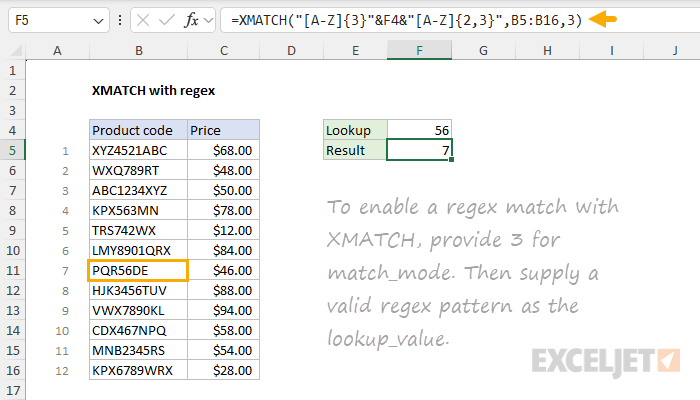This screenshot has height=400, width=700.
Task: Click cell containing KPX563MN
Action: [138, 210]
